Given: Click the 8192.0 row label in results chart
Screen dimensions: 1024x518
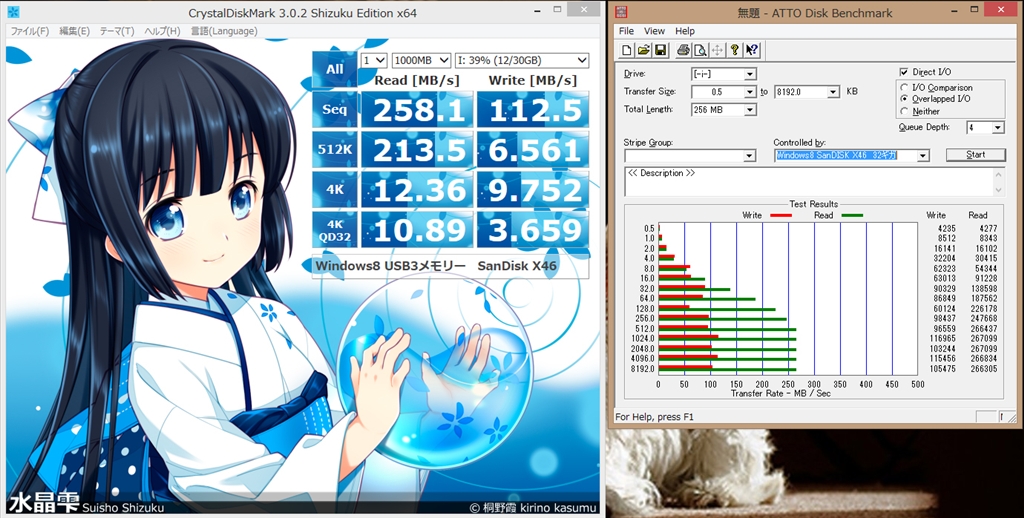Looking at the screenshot, I should 643,368.
